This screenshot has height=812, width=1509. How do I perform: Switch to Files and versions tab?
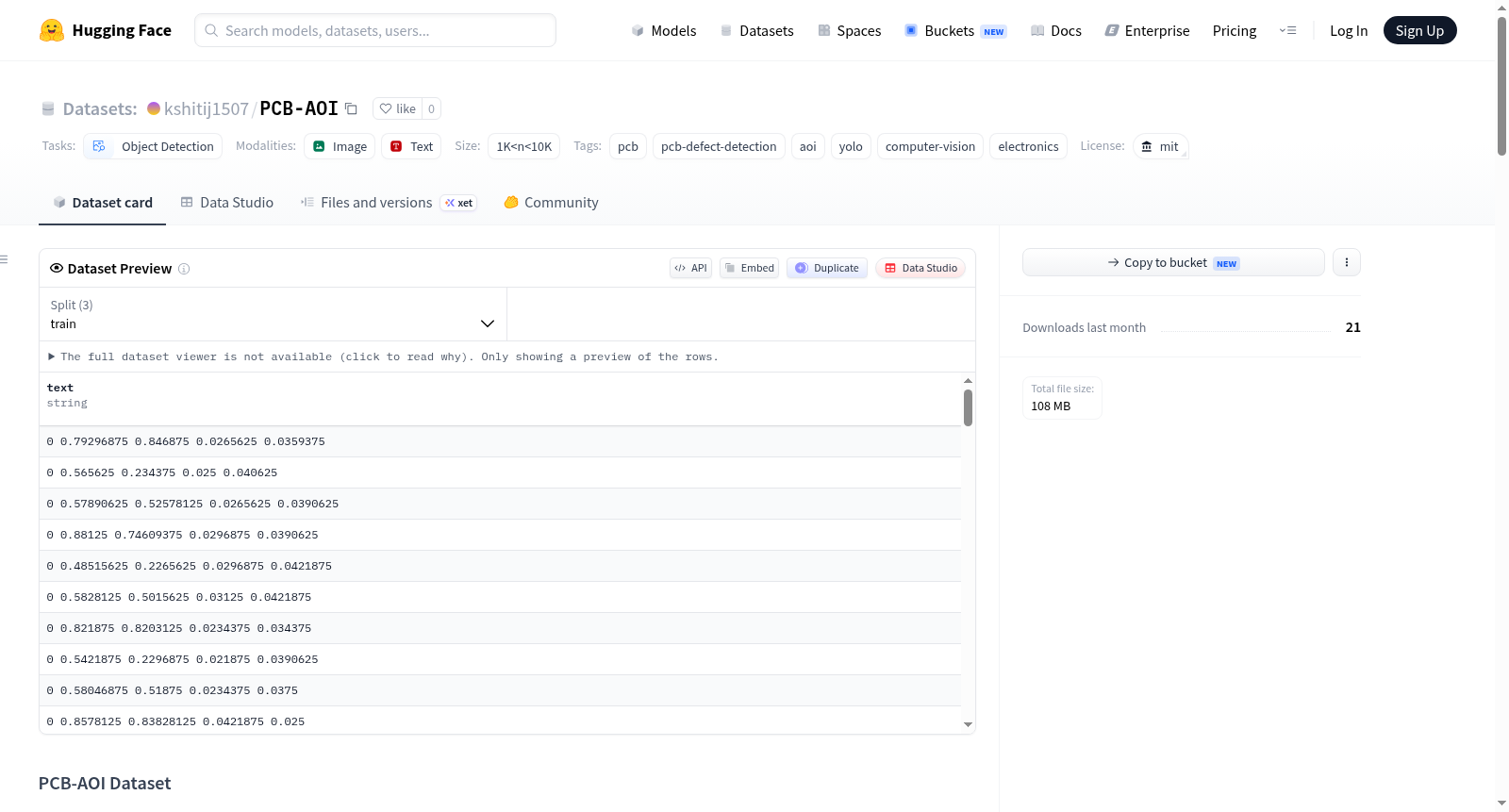pos(389,203)
